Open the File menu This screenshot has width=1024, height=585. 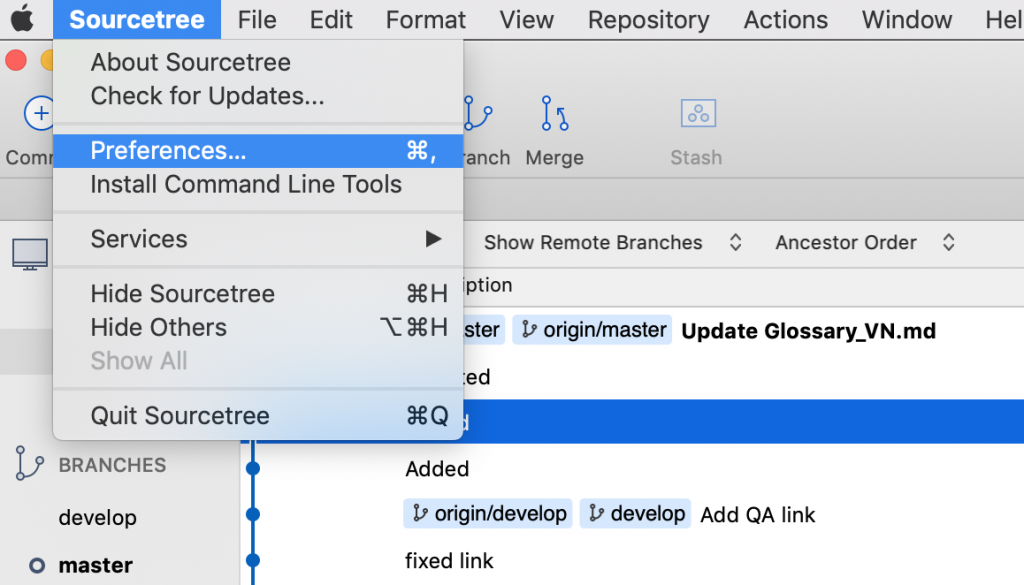257,20
